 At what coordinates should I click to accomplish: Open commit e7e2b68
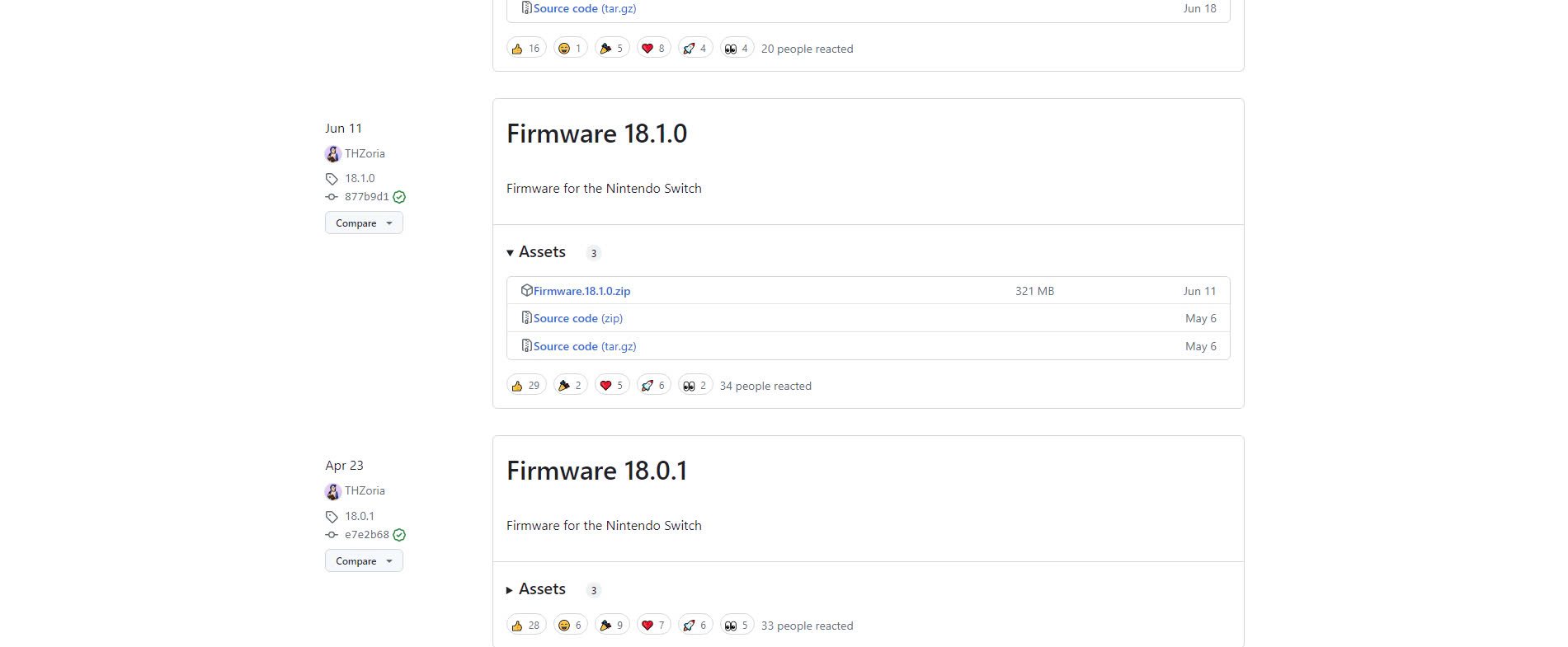366,534
